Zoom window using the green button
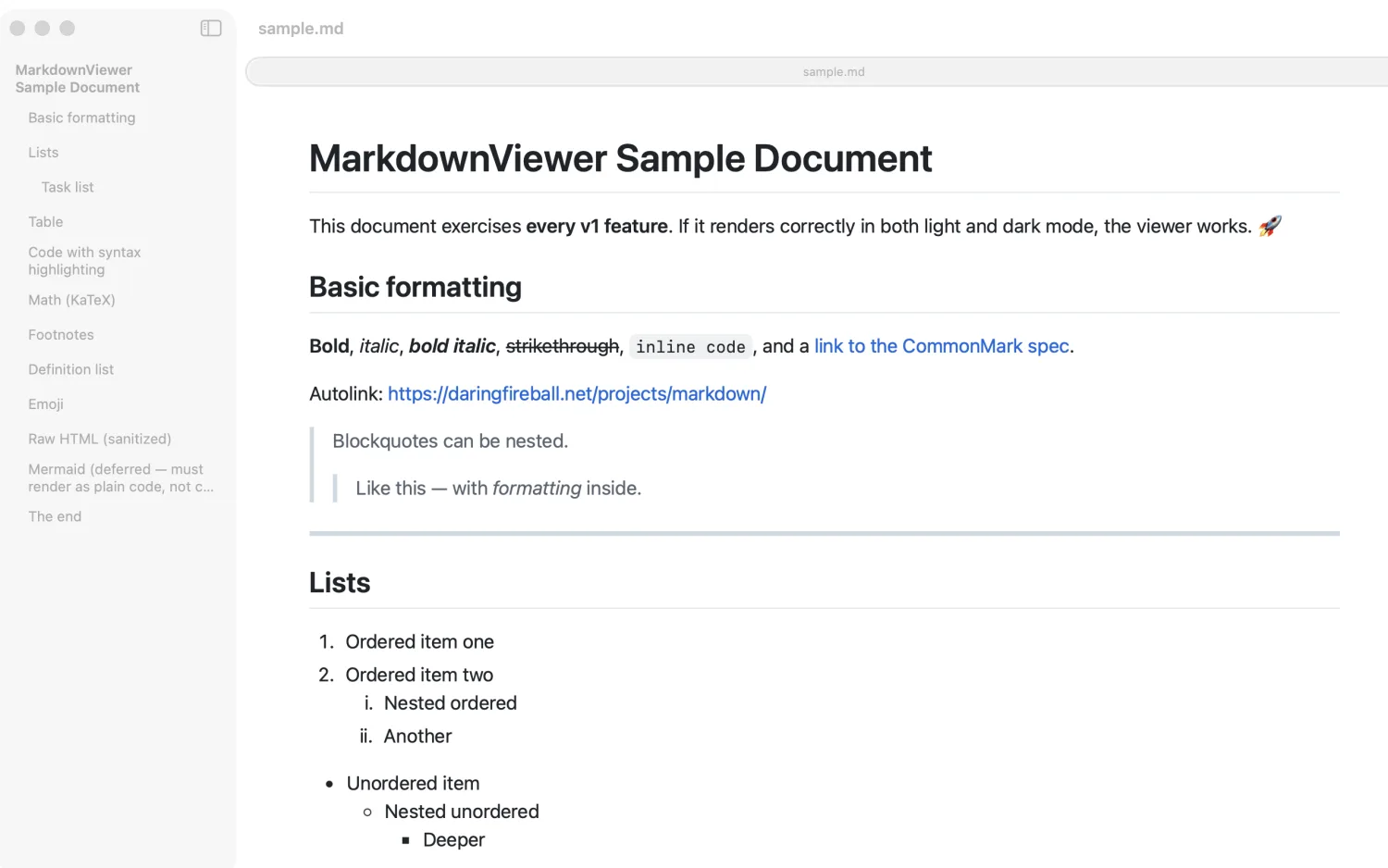This screenshot has height=868, width=1388. 68,29
